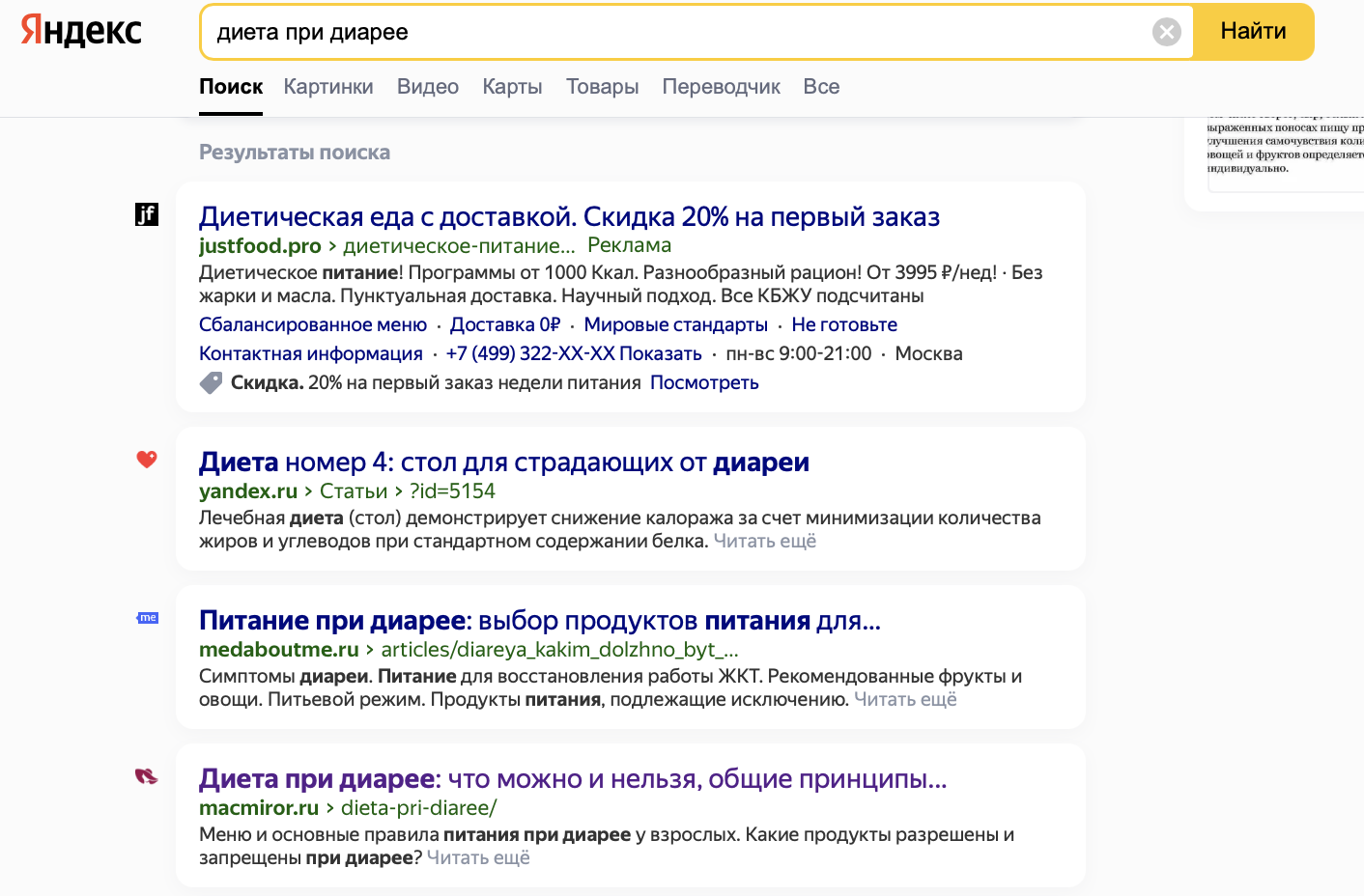Screen dimensions: 1364x896
Task: Open the Сбалансированное меню sitelink
Action: point(313,324)
